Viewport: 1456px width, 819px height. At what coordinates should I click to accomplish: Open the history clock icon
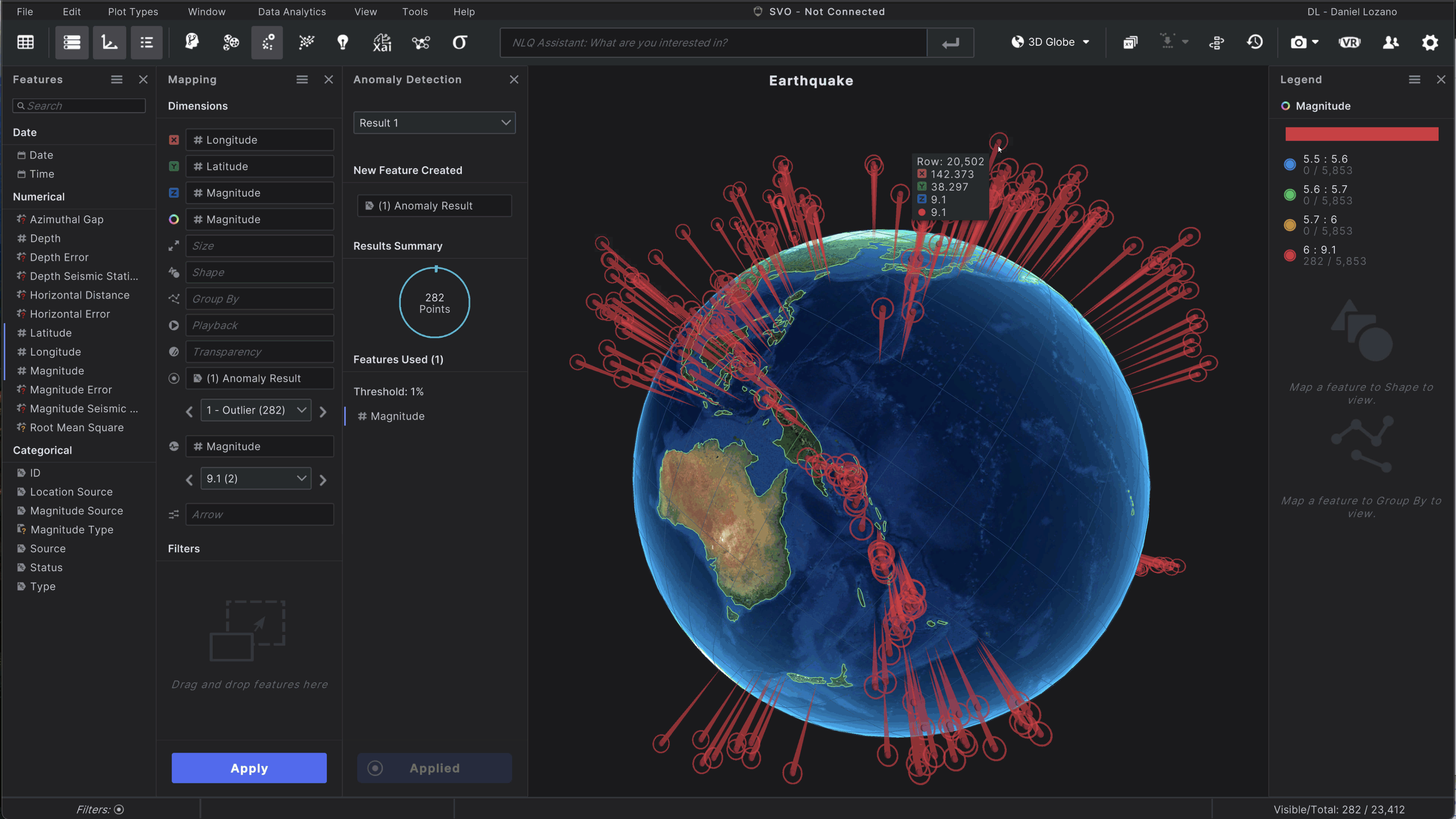click(x=1255, y=42)
